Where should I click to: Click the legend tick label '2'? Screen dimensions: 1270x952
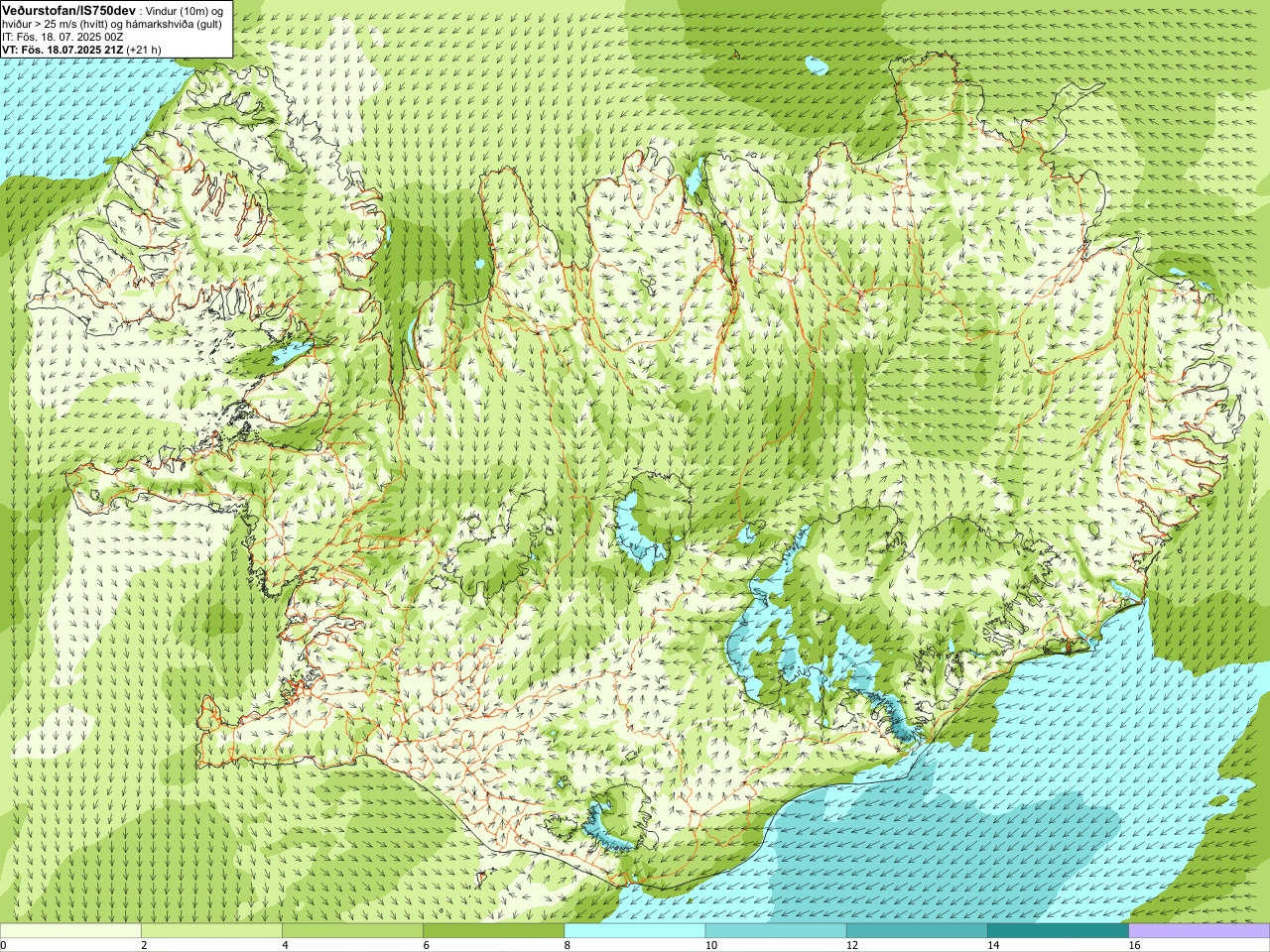[x=144, y=945]
